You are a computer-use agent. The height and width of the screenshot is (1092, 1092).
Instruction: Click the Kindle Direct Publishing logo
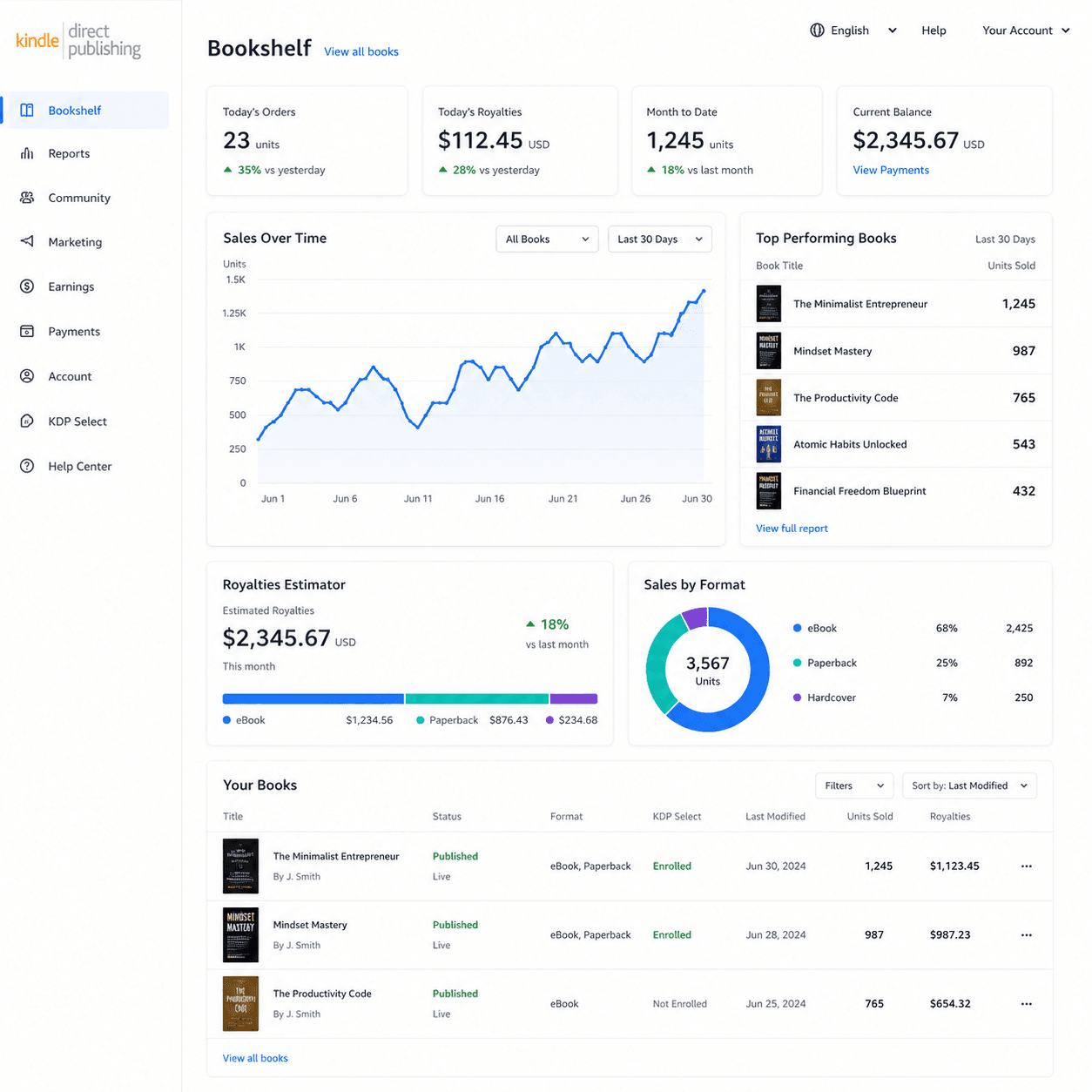[78, 41]
